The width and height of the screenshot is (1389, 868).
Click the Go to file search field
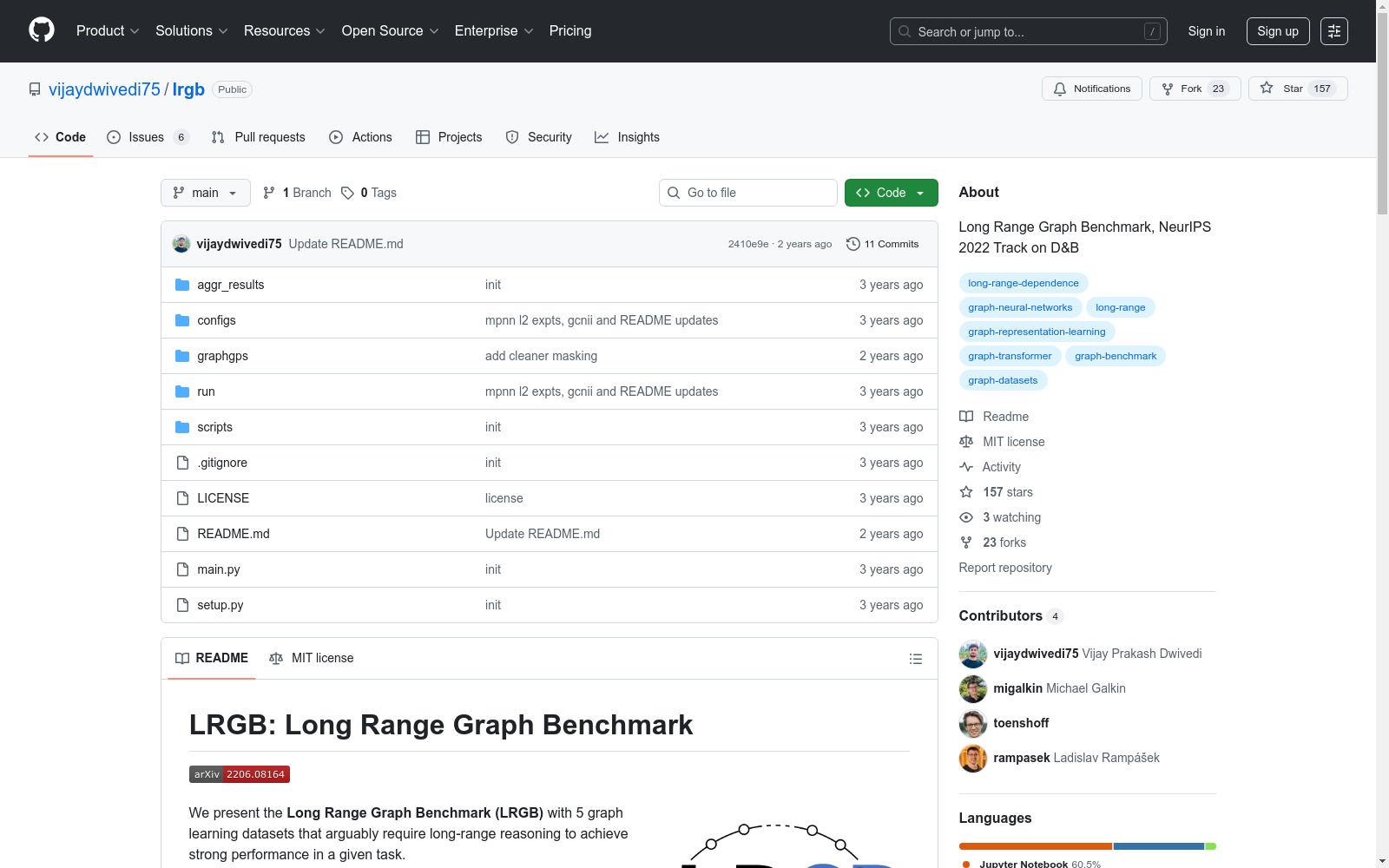748,193
